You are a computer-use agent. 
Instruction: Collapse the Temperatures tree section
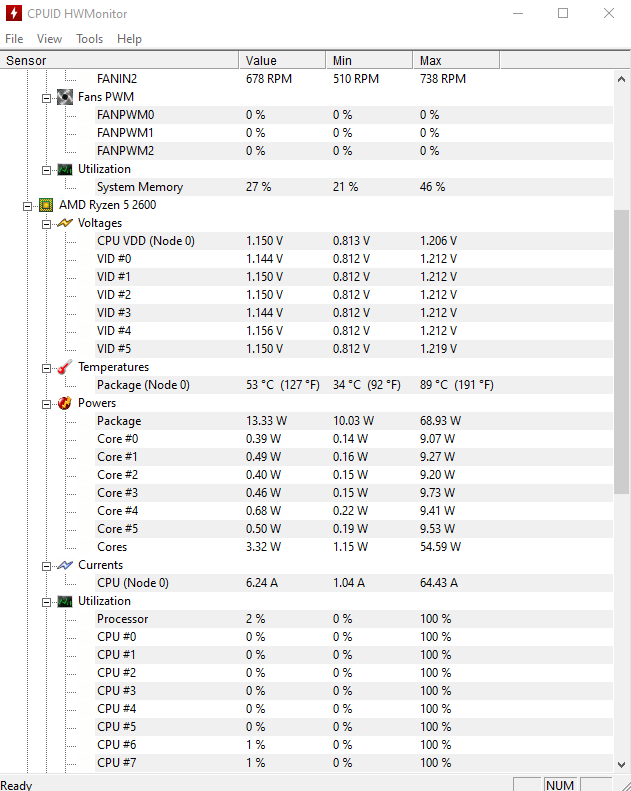[46, 367]
